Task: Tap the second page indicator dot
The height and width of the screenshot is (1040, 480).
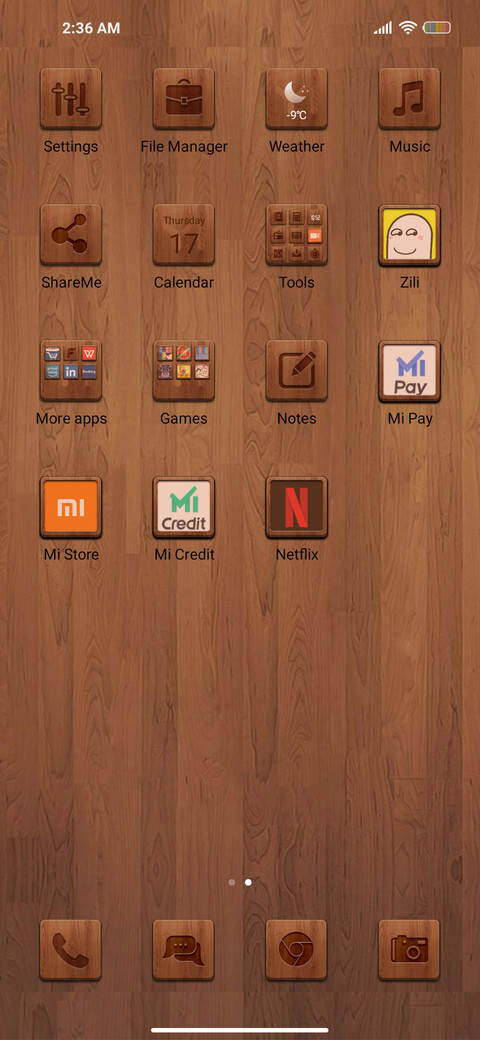Action: pyautogui.click(x=248, y=882)
